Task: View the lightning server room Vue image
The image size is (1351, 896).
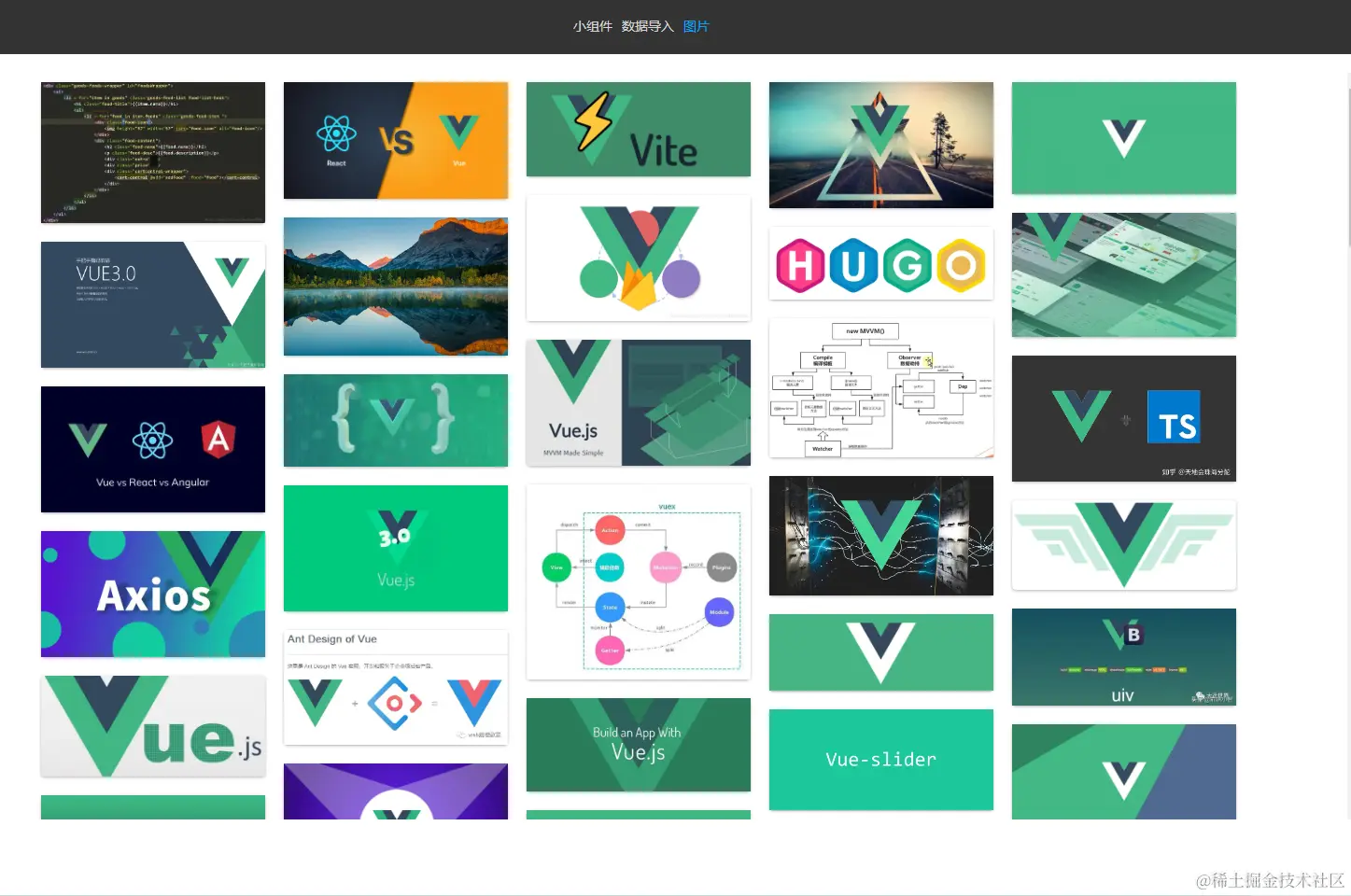Action: pyautogui.click(x=881, y=536)
